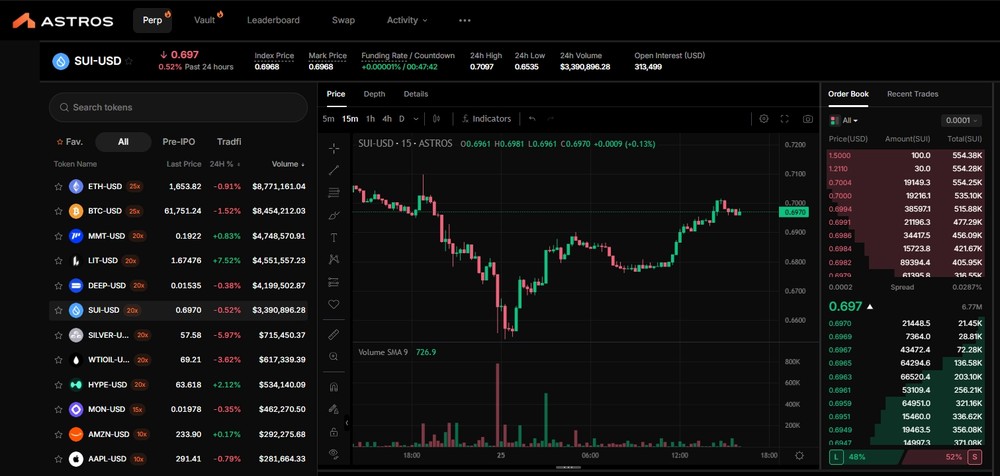Open the three-dot more menu in header

pos(464,20)
